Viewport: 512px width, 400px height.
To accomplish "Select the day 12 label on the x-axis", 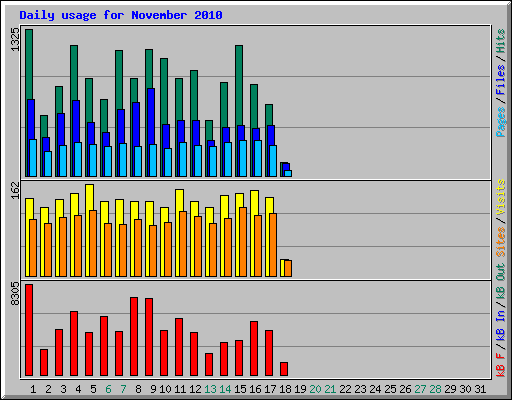I will point(195,389).
